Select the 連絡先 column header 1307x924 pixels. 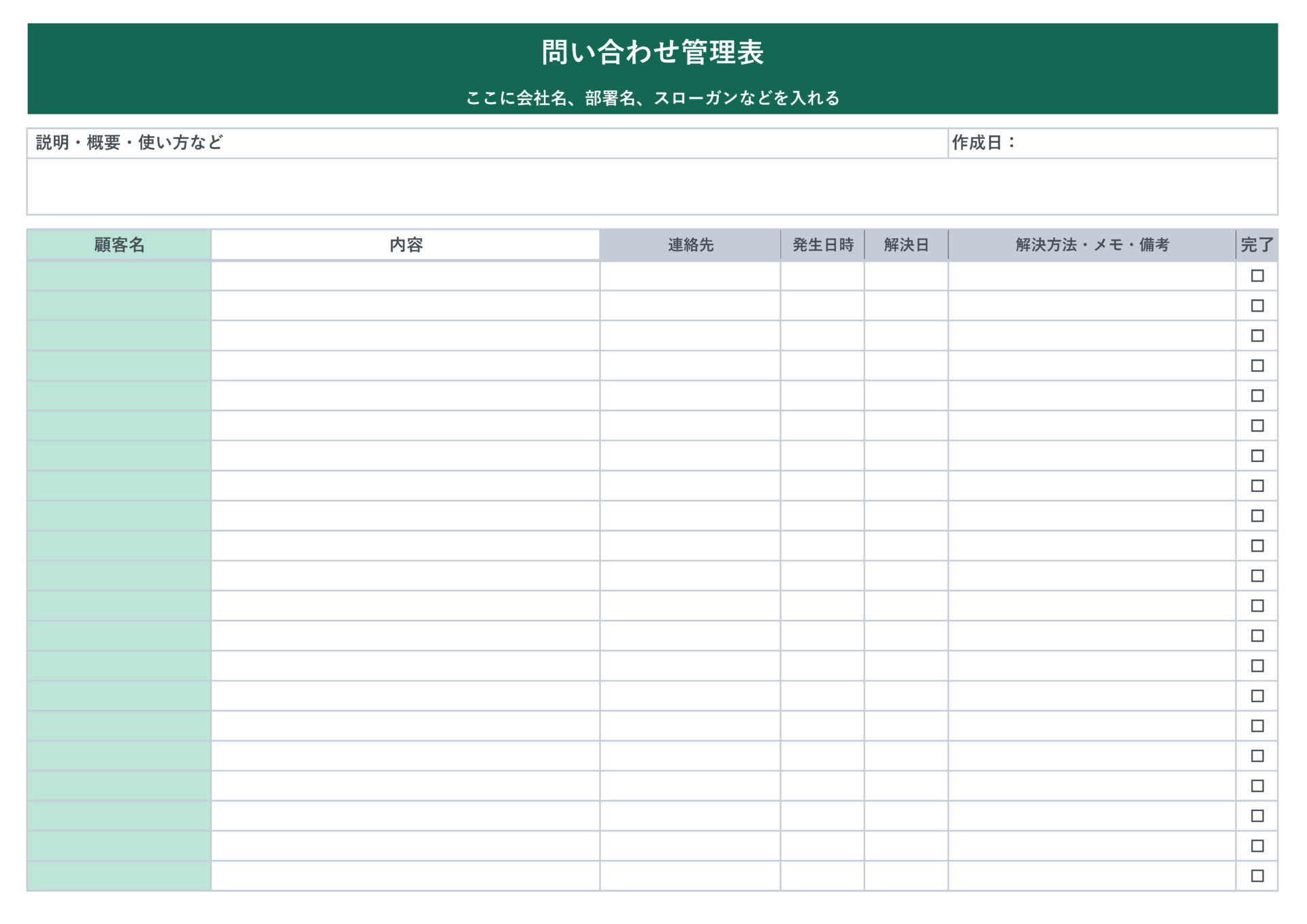(x=690, y=245)
